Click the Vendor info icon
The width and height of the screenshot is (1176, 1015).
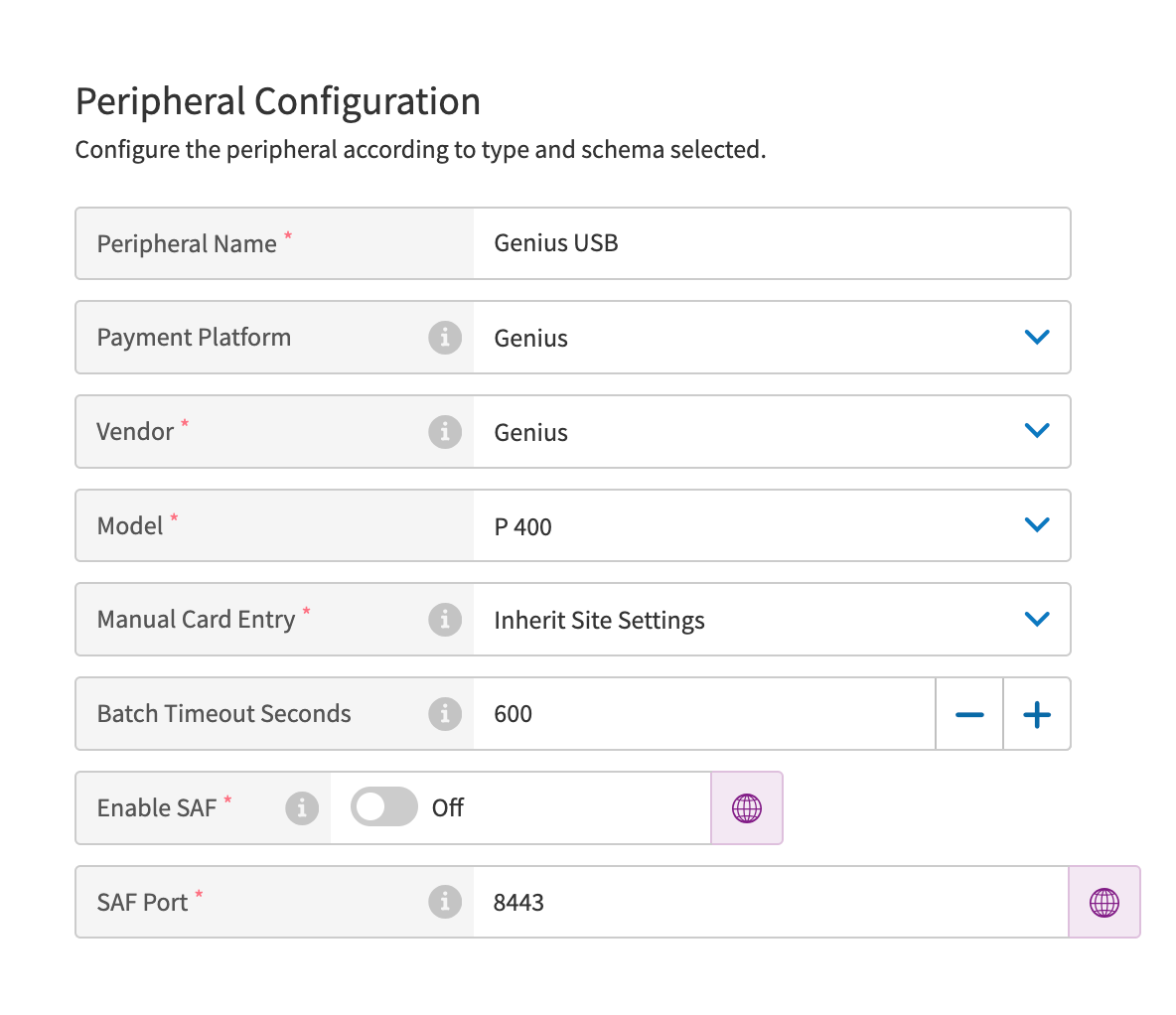click(x=445, y=432)
